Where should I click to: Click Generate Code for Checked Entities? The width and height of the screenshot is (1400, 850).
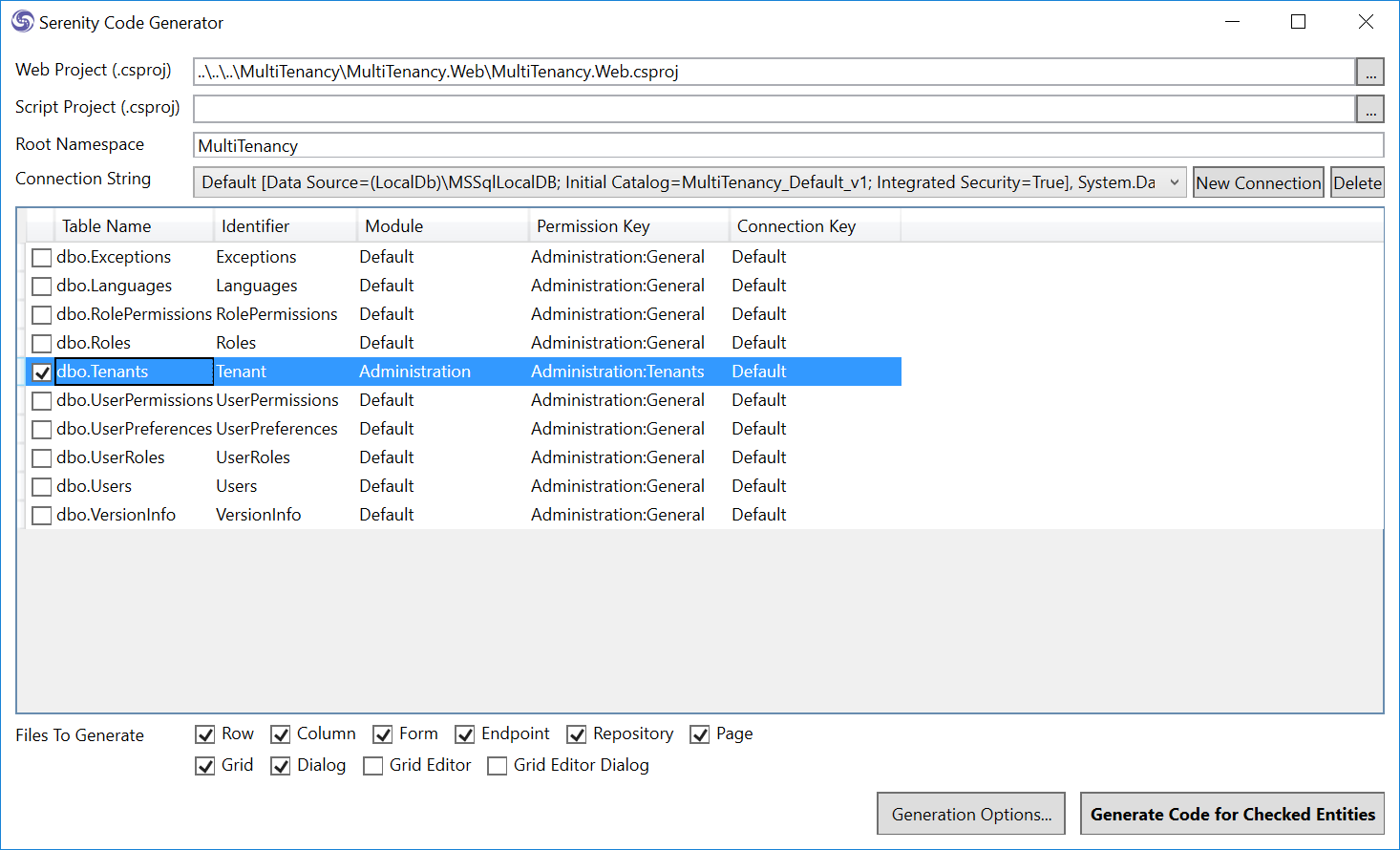pyautogui.click(x=1232, y=815)
